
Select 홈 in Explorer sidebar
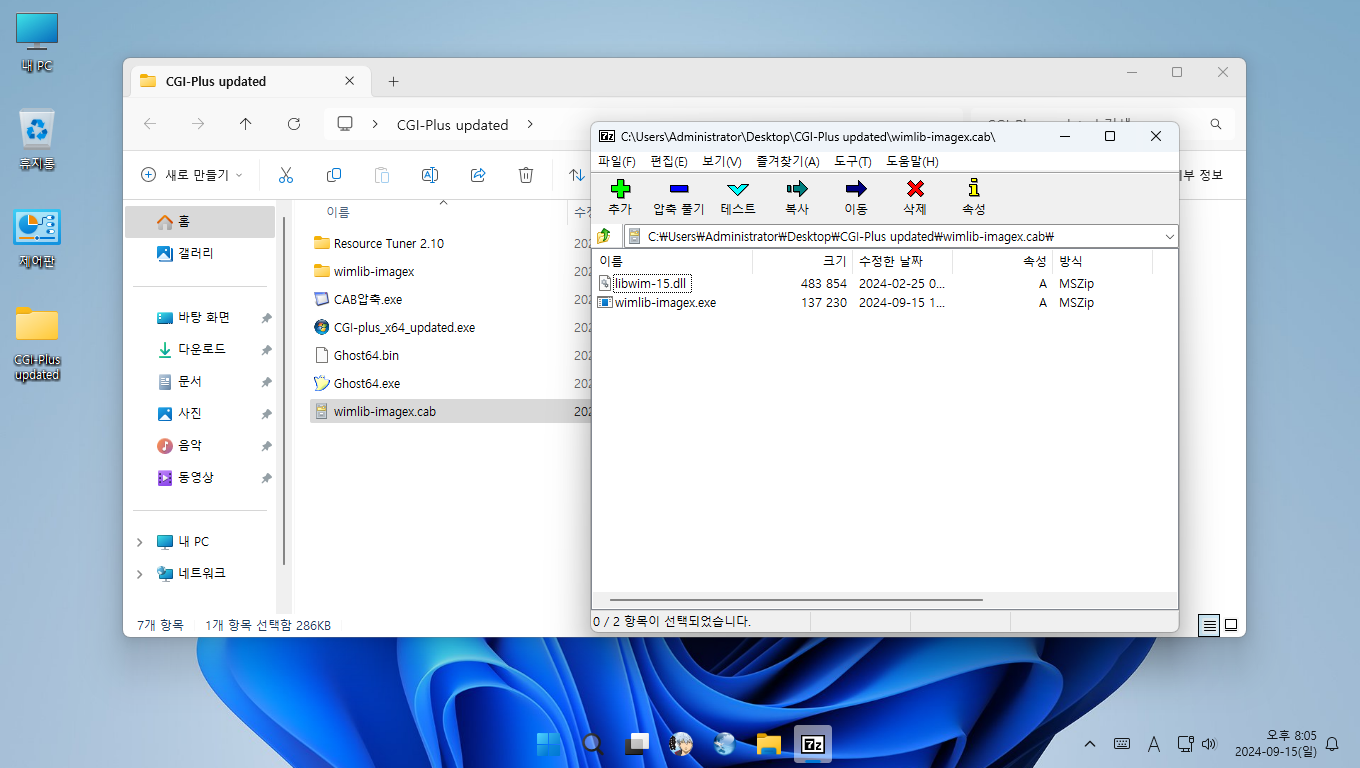[x=200, y=221]
